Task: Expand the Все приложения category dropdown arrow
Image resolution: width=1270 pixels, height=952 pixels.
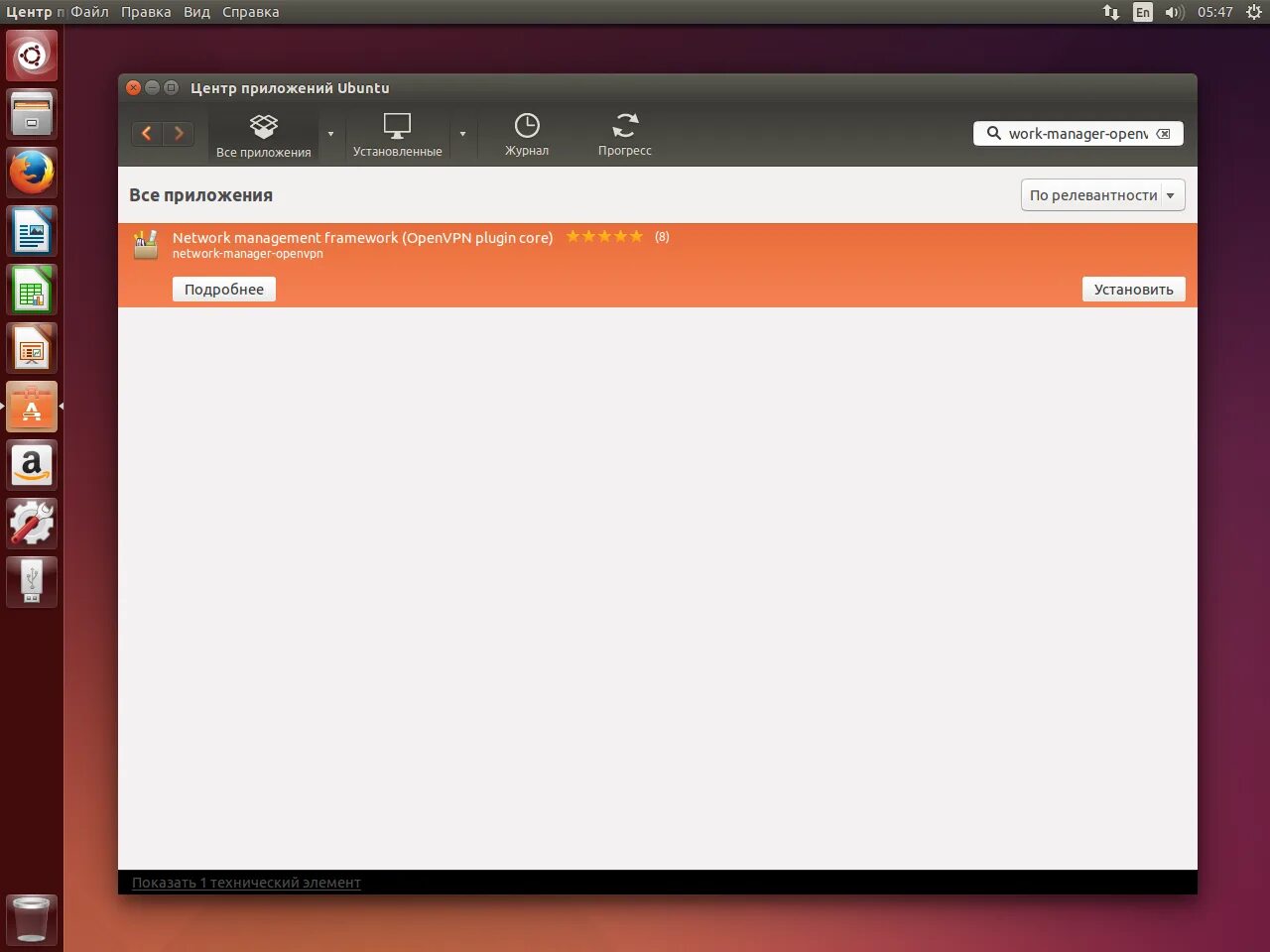Action: [330, 134]
